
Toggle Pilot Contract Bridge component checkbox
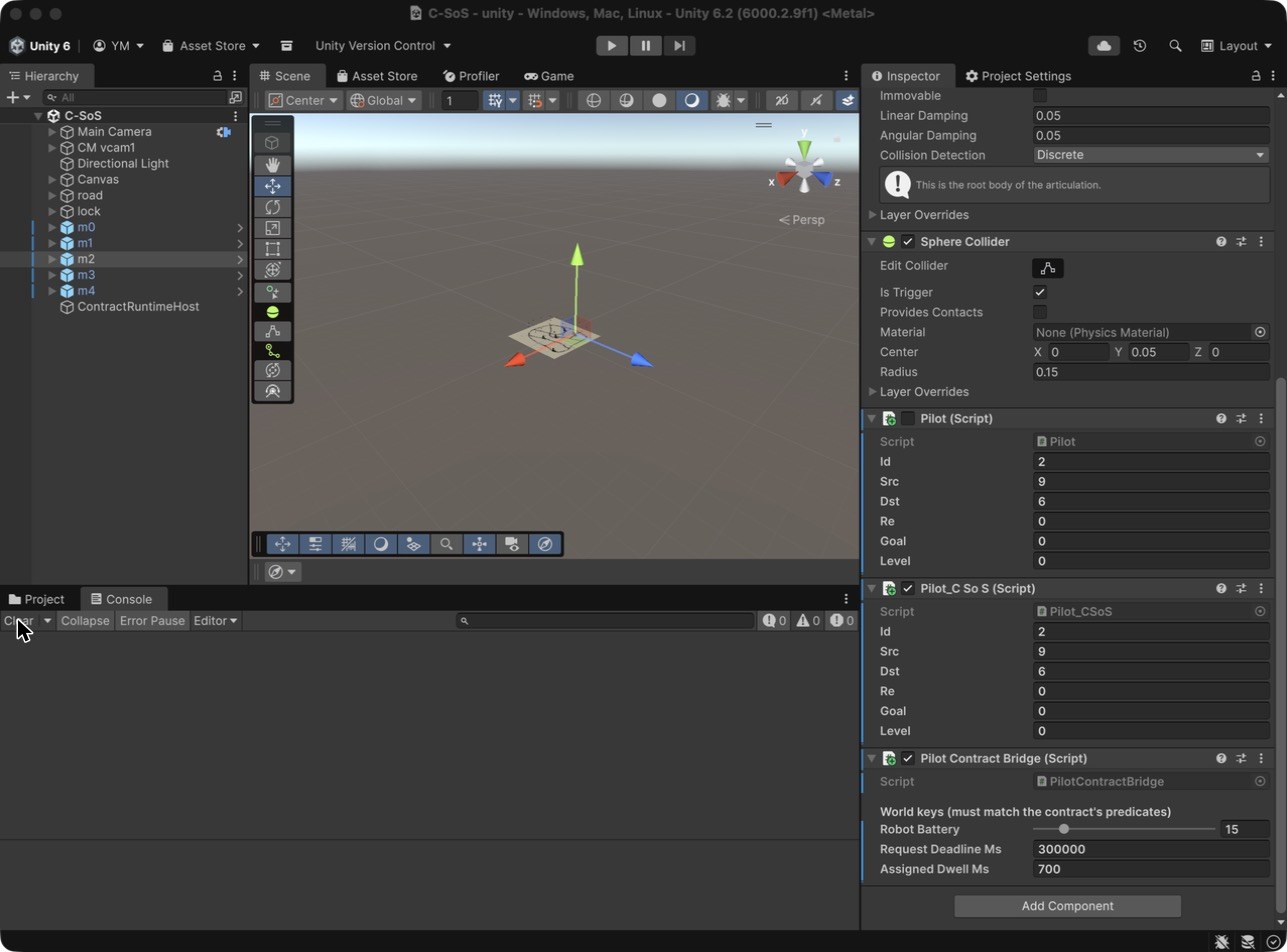(x=908, y=759)
